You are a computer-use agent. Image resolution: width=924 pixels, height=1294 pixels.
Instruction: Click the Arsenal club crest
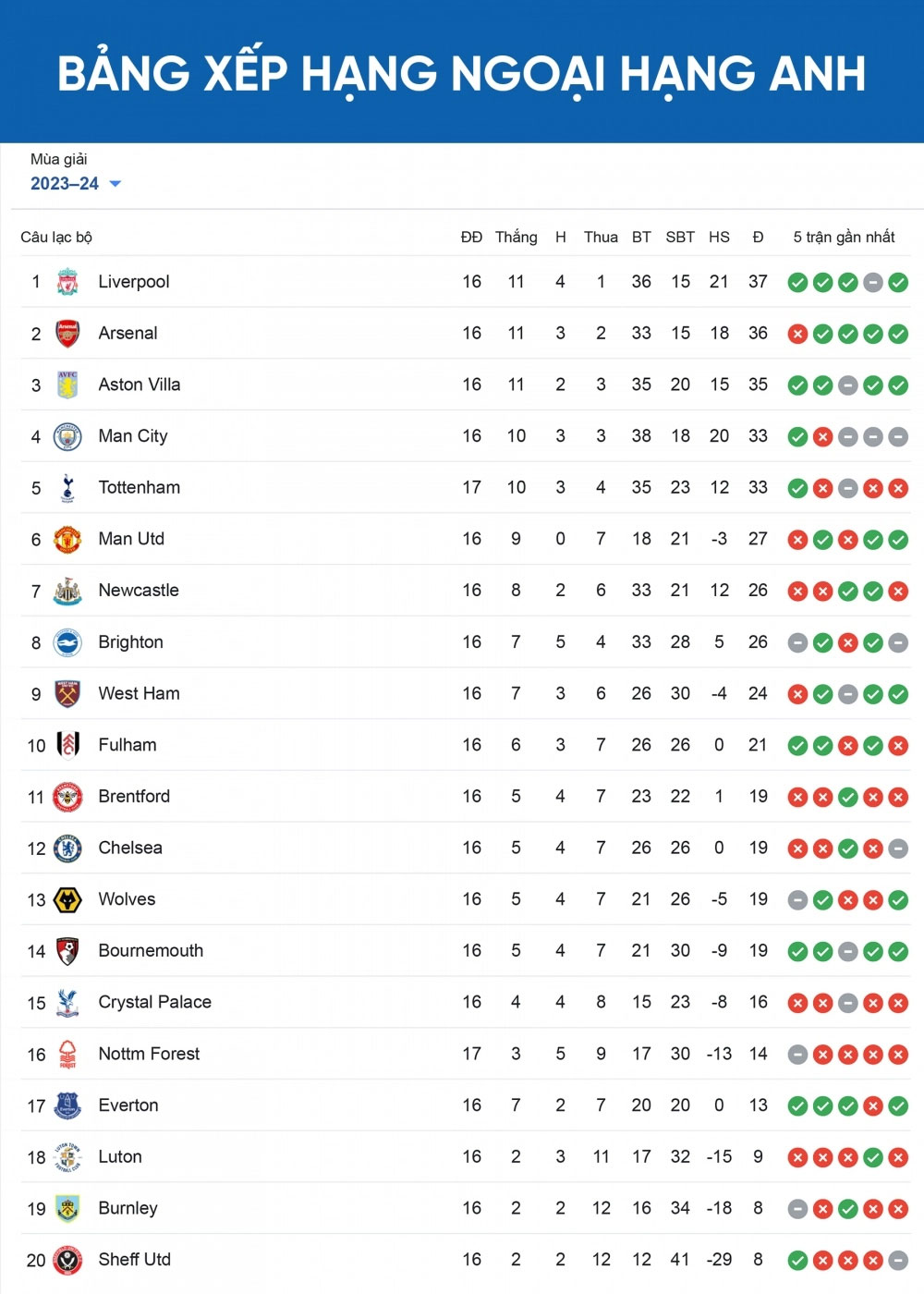pos(67,334)
